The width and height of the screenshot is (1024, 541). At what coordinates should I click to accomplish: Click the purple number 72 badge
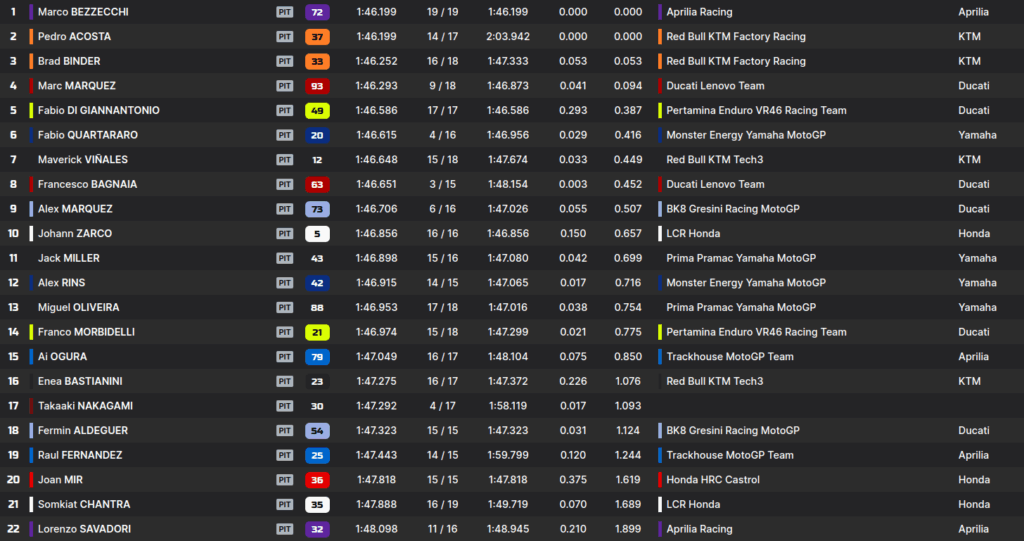[317, 12]
